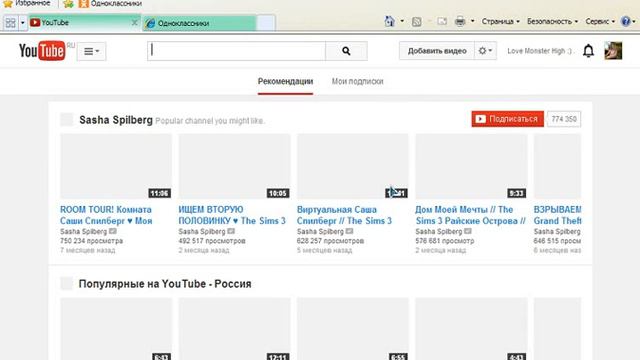The image size is (640, 360).
Task: Click the Print icon
Action: click(460, 21)
